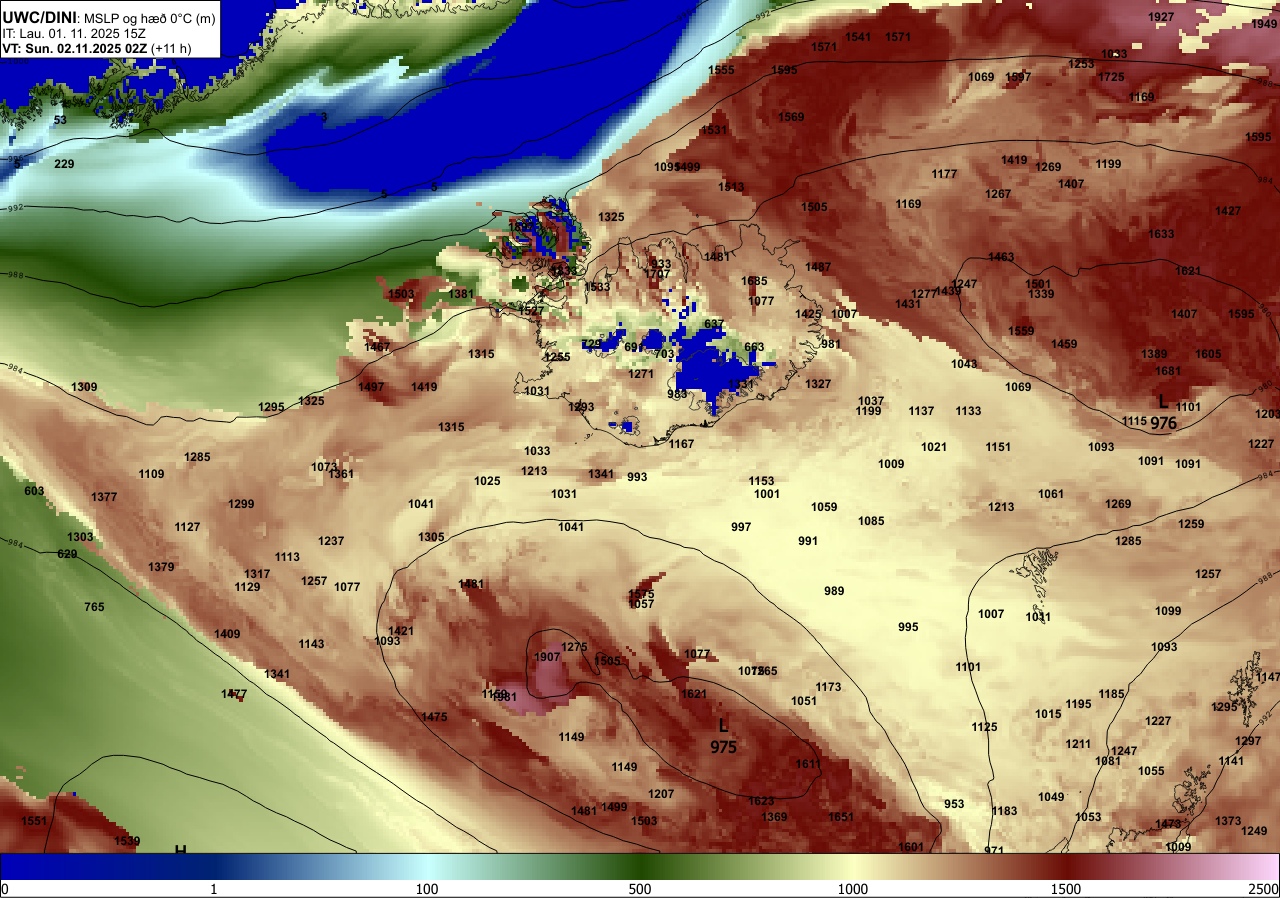The width and height of the screenshot is (1280, 898).
Task: Click the height value 1459
Action: (x=1064, y=344)
